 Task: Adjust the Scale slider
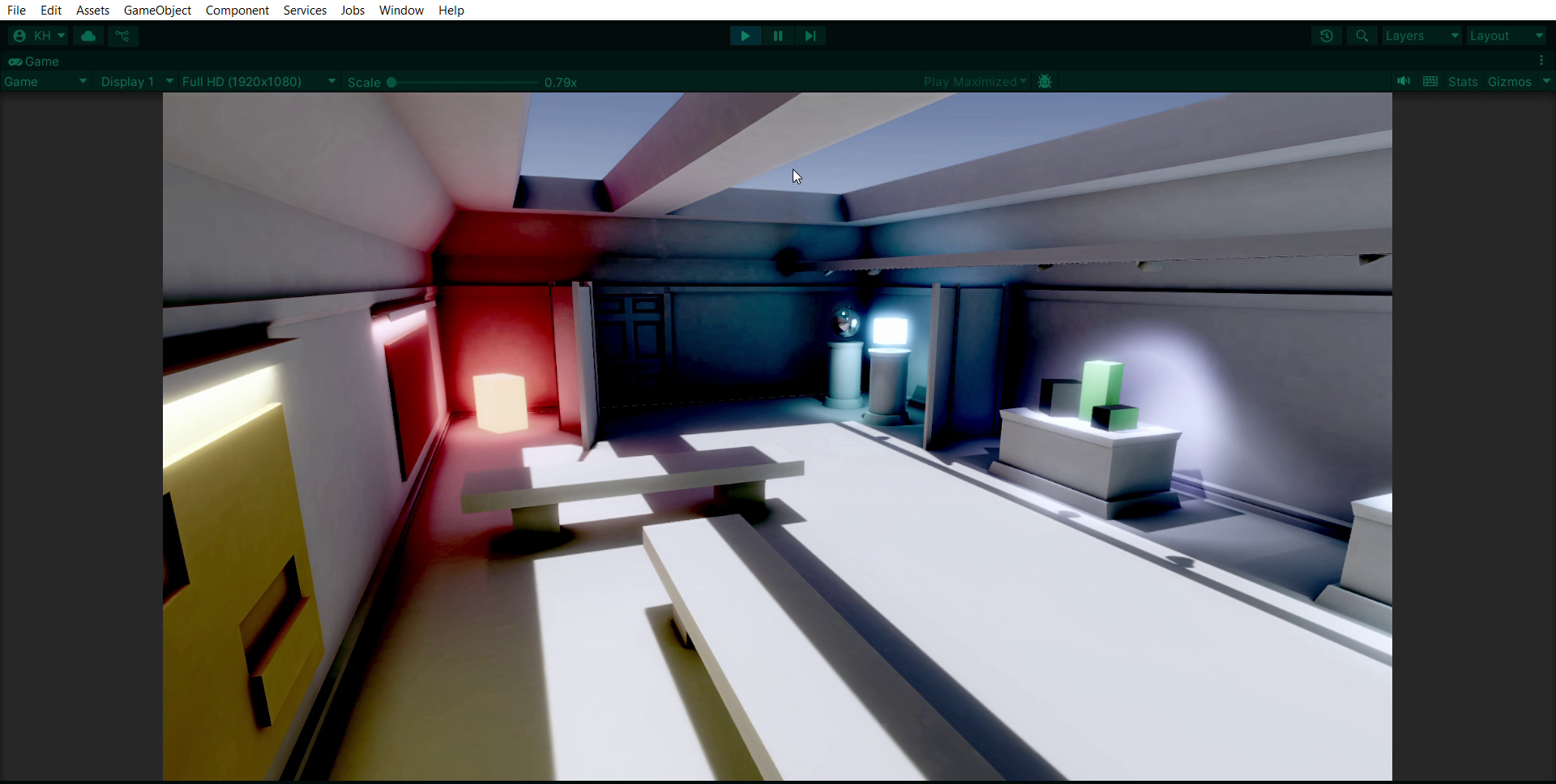(x=463, y=82)
